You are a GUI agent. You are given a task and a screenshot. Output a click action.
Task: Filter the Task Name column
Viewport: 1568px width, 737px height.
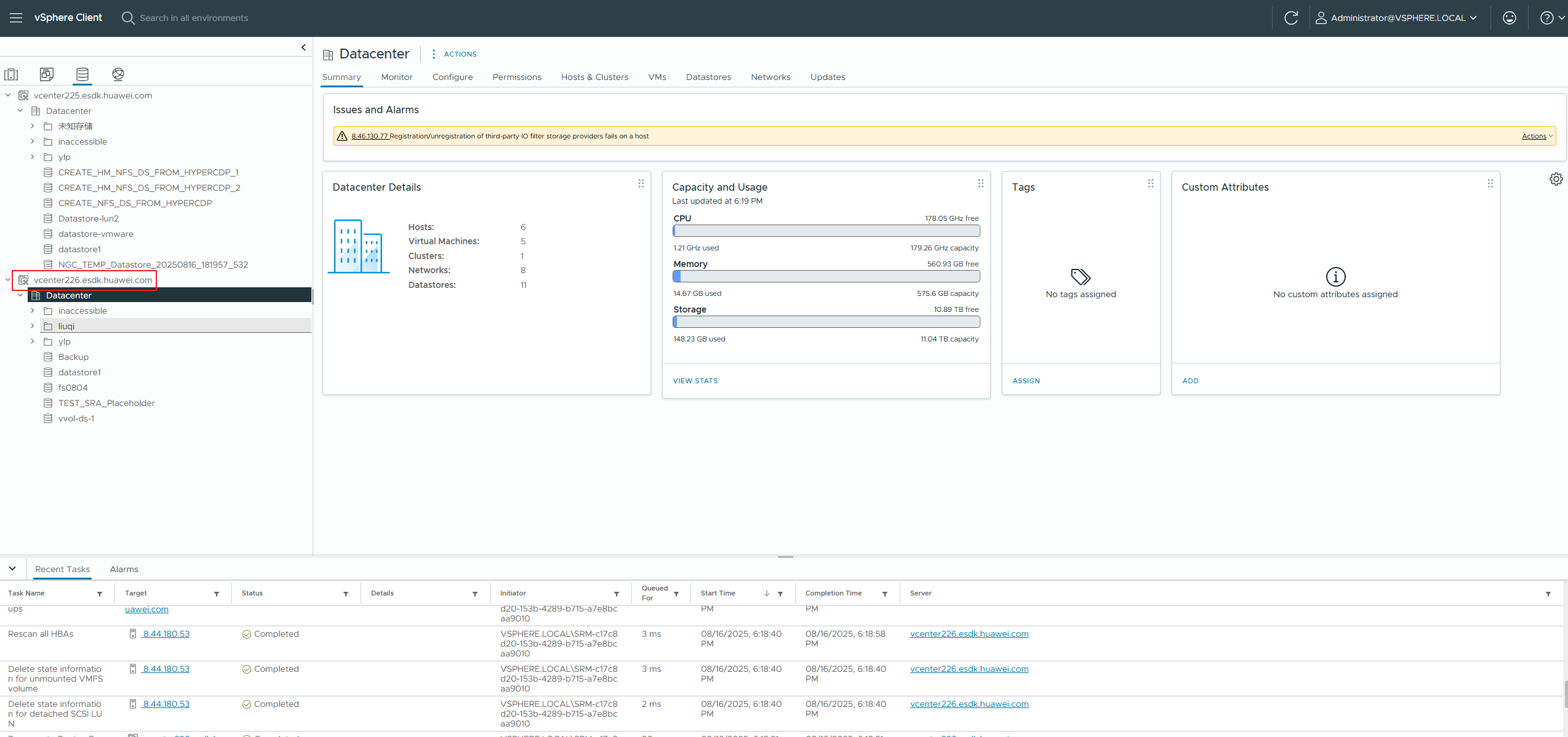click(x=100, y=594)
